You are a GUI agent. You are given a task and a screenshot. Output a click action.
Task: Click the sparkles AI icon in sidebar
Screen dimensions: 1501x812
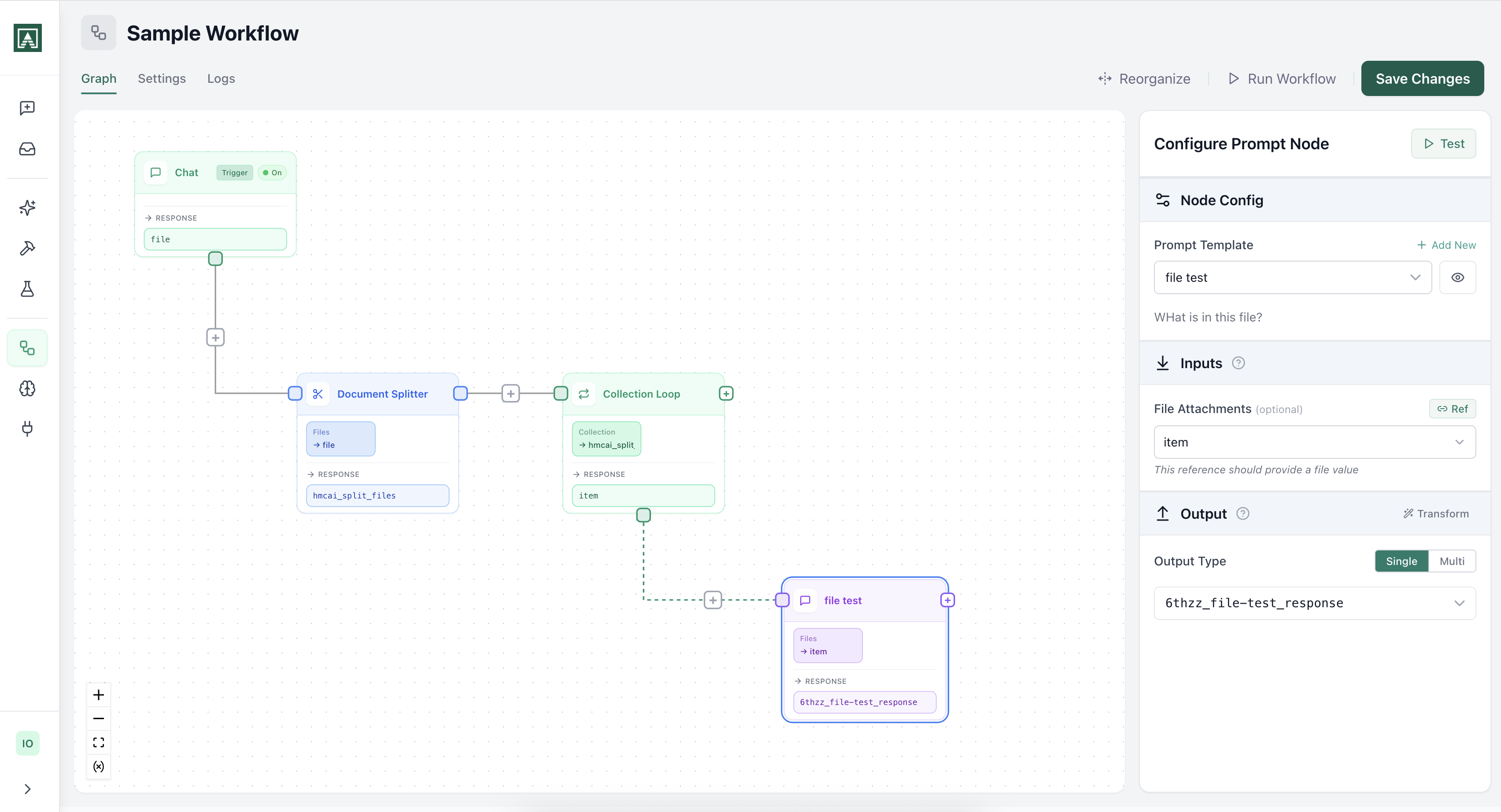click(x=27, y=207)
